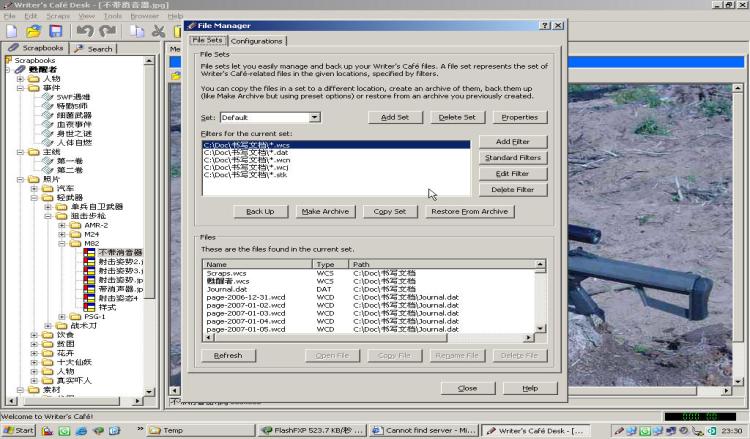Close the File Manager with Close button

tap(468, 388)
